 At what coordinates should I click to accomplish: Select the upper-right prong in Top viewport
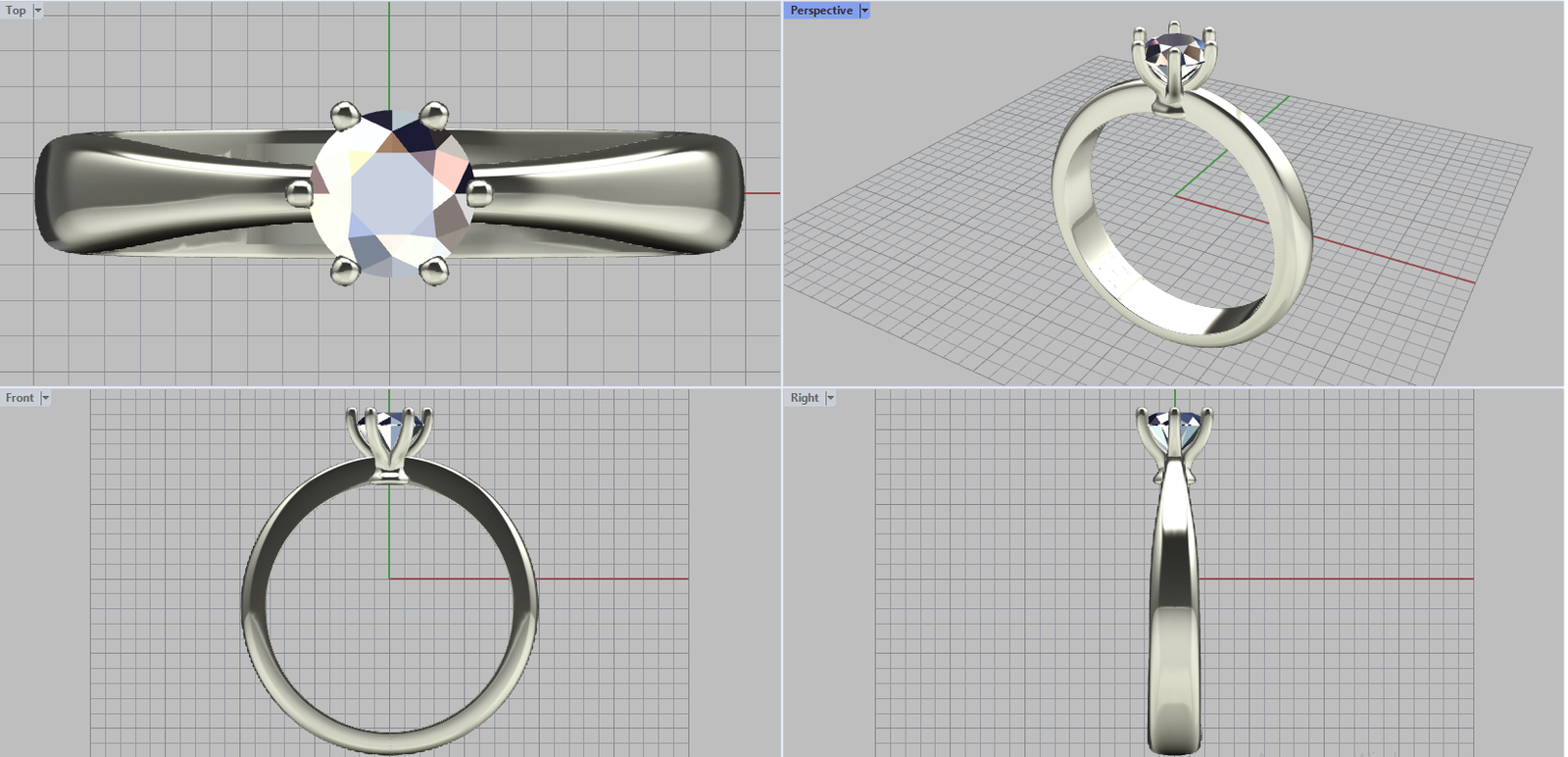[x=434, y=116]
